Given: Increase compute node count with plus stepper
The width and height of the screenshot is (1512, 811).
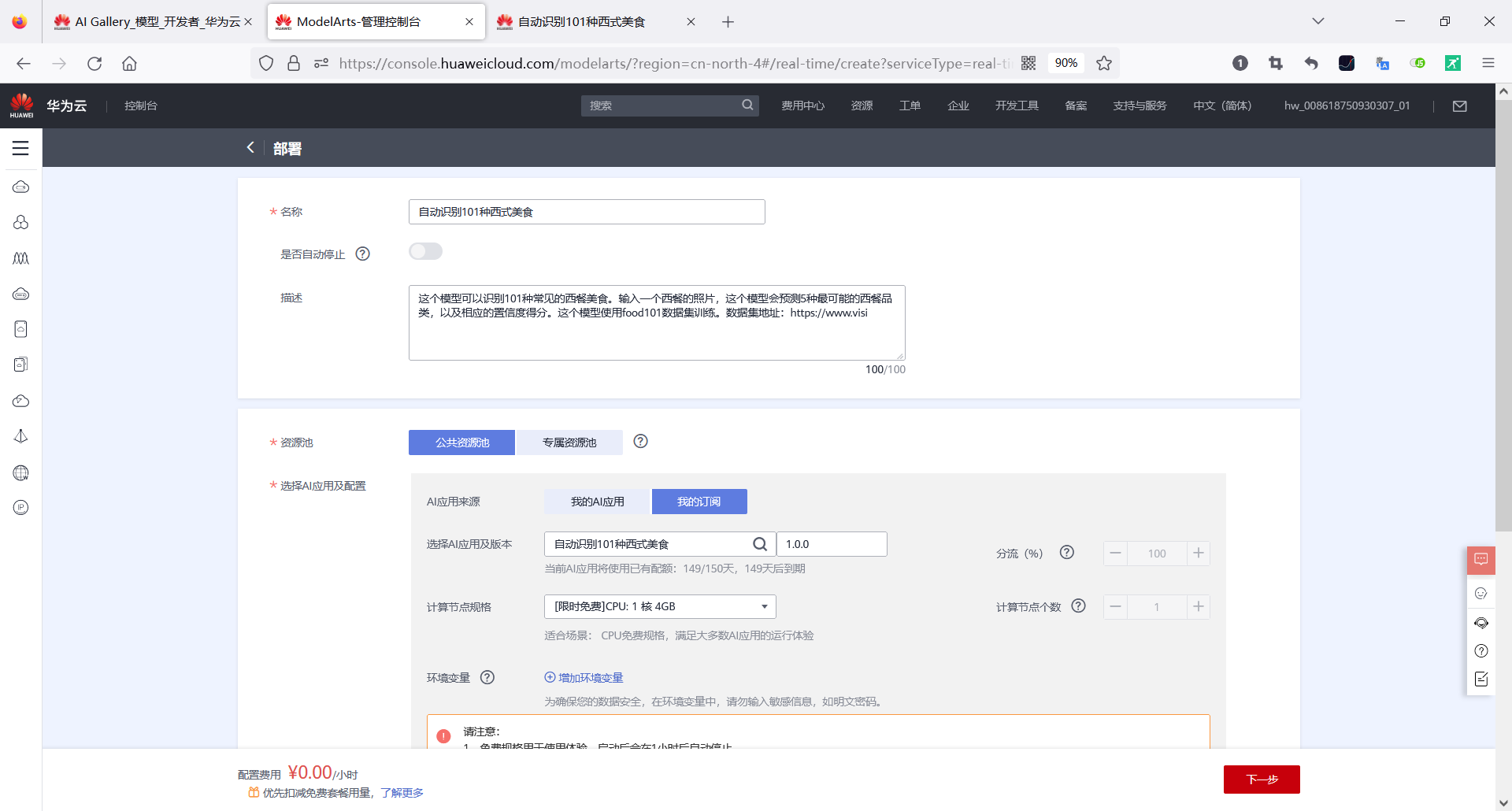Looking at the screenshot, I should point(1198,606).
